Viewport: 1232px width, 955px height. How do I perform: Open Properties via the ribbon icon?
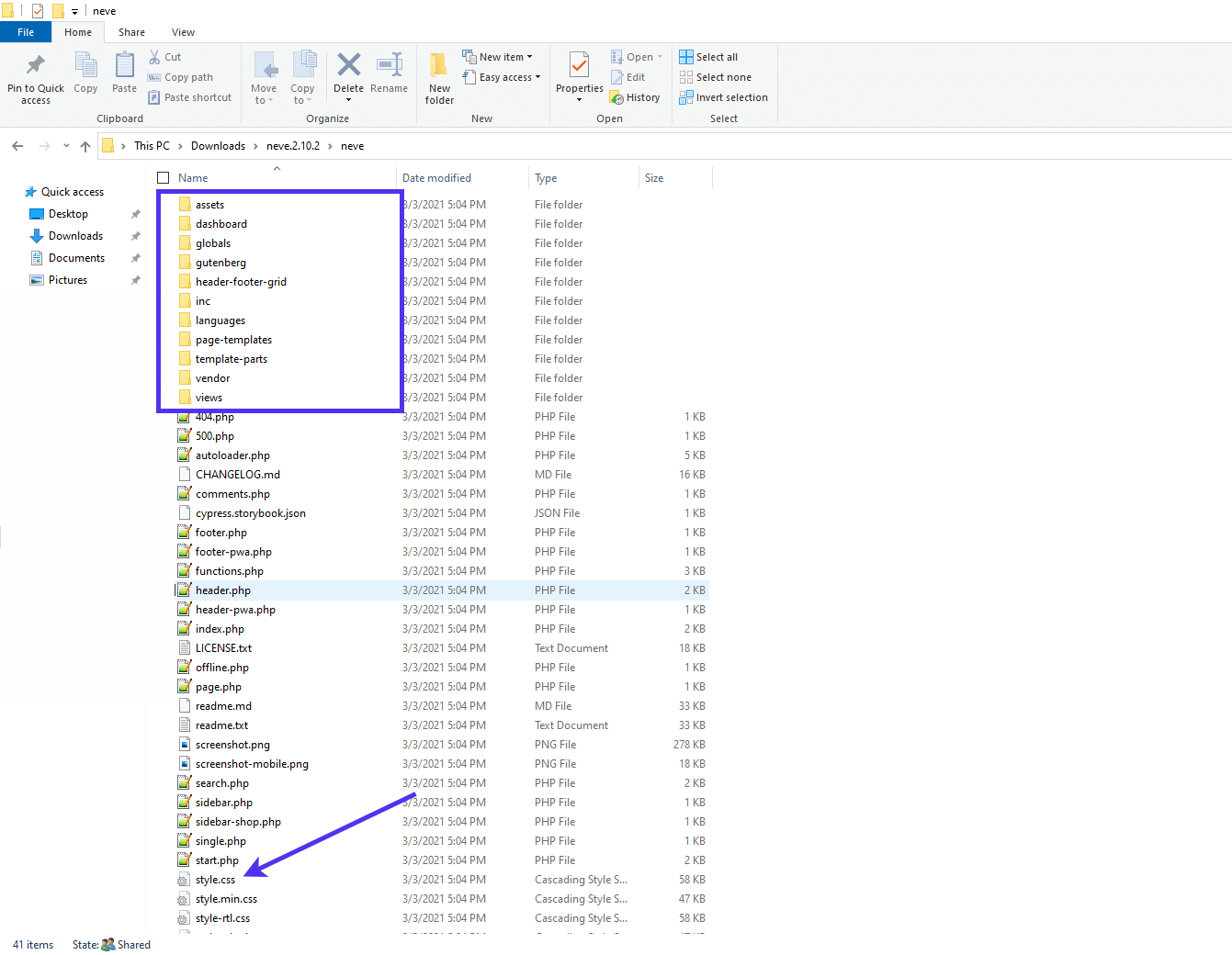[x=579, y=66]
